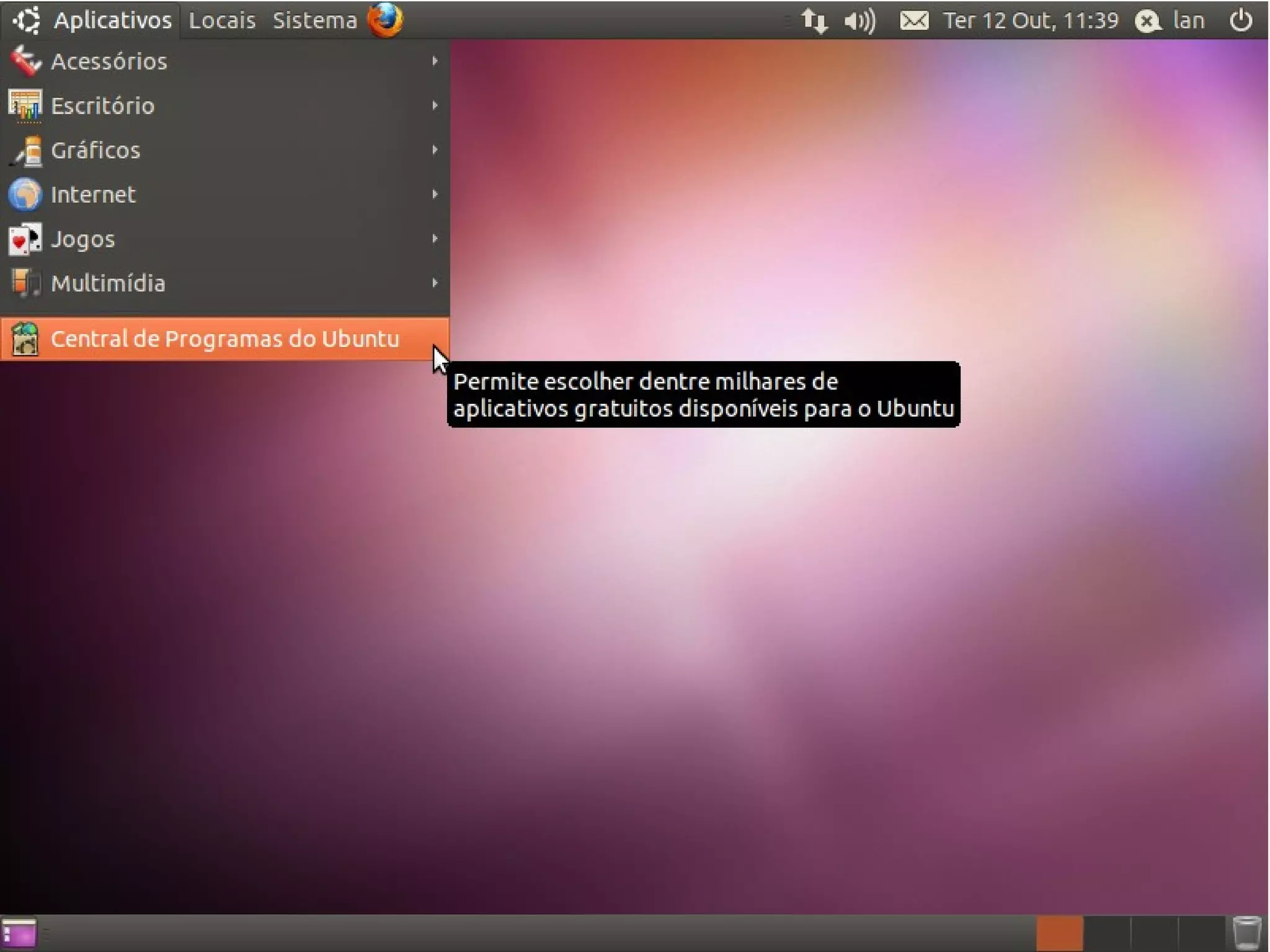Open the Trash in bottom panel
Viewport: 1270px width, 952px height.
click(x=1246, y=933)
